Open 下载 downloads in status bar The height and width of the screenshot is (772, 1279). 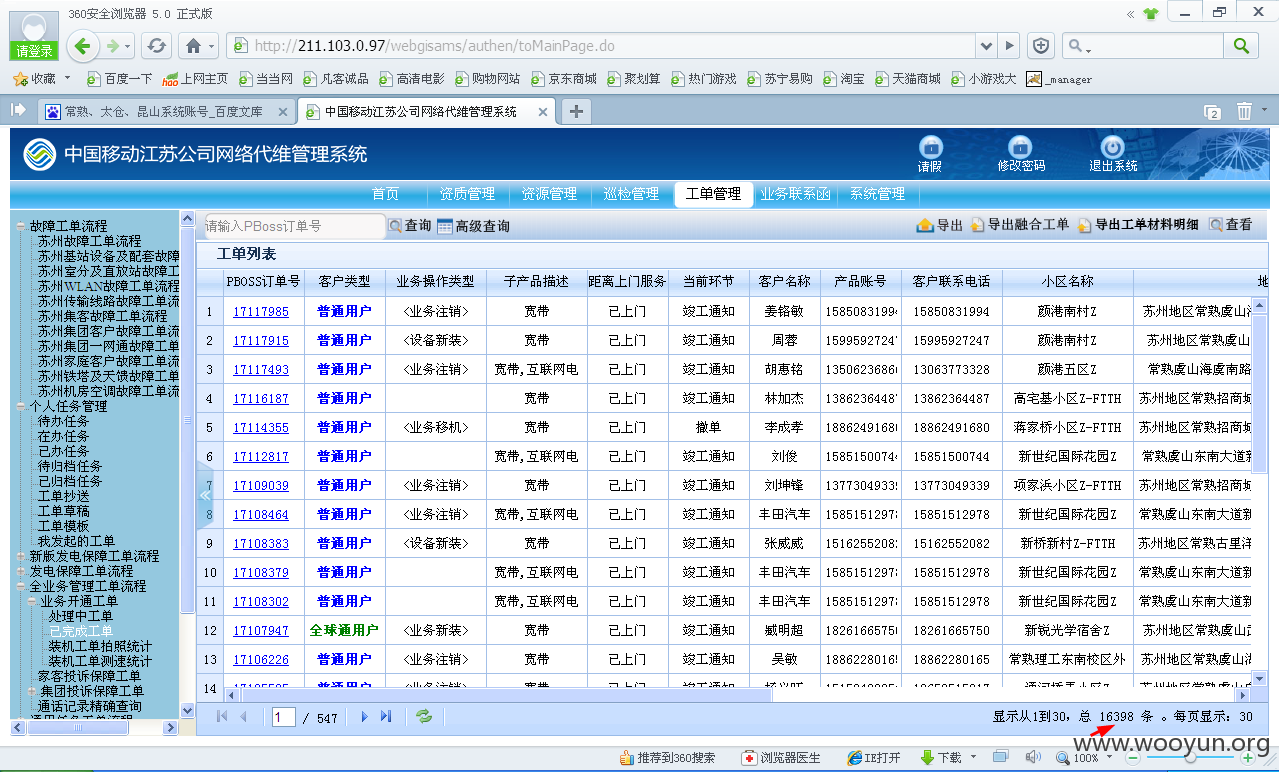click(942, 758)
